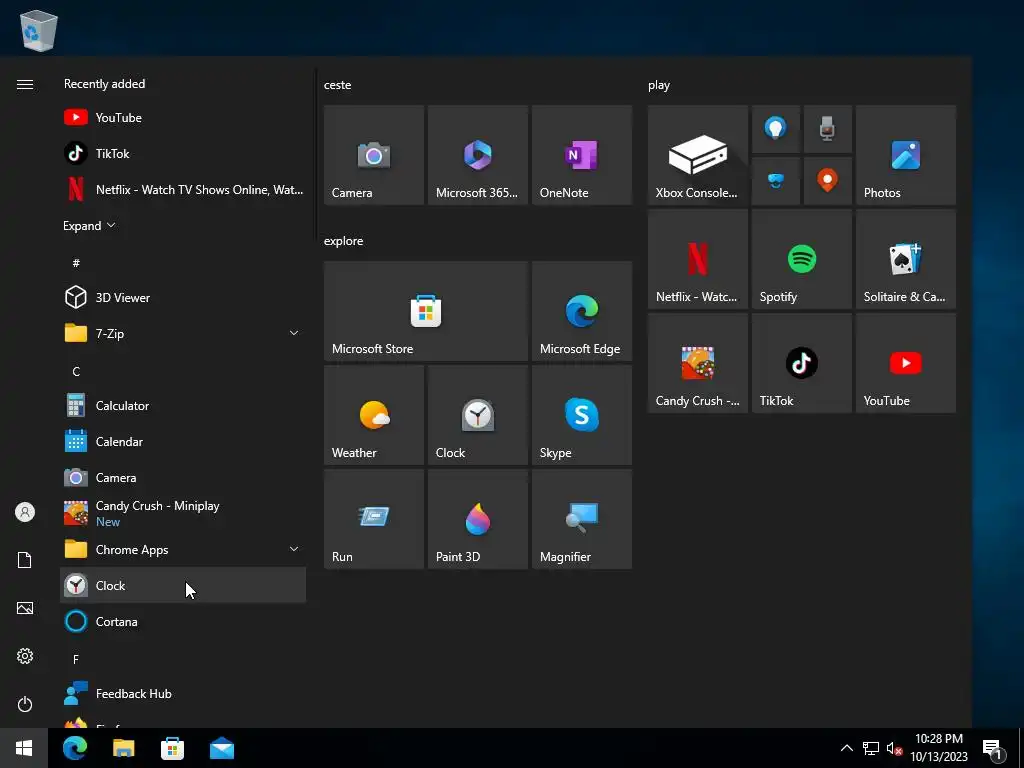The image size is (1024, 768).
Task: Click the 'F' letter header in app list
Action: pyautogui.click(x=76, y=660)
